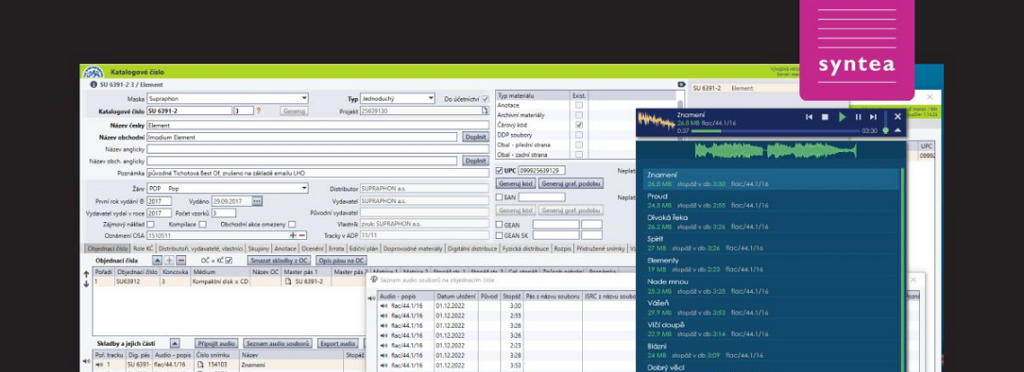The image size is (1024, 372).
Task: Open the Projekt document icon
Action: point(485,111)
